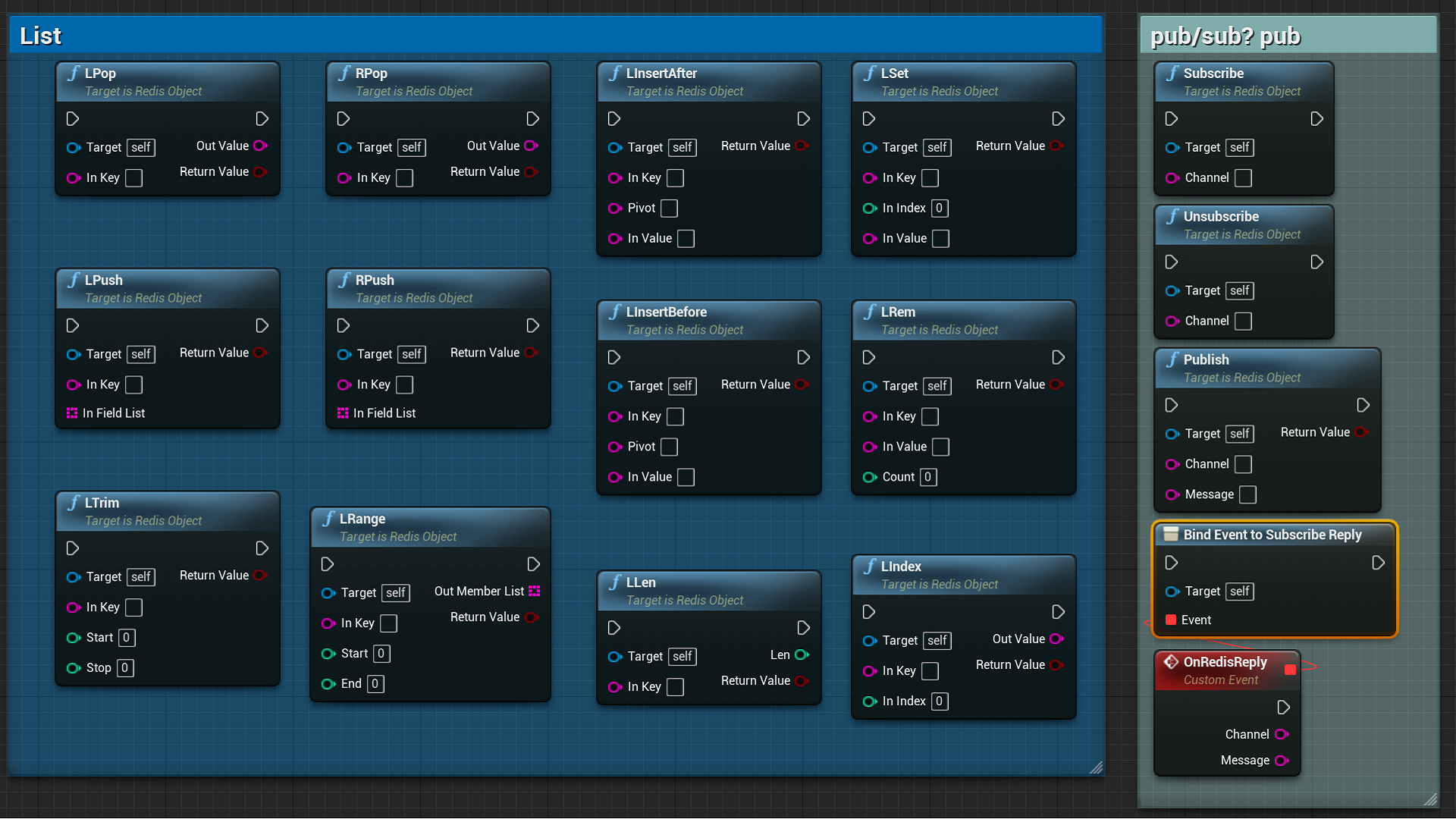Click the Bind Event to Subscribe Reply icon
Image resolution: width=1456 pixels, height=819 pixels.
click(x=1170, y=534)
